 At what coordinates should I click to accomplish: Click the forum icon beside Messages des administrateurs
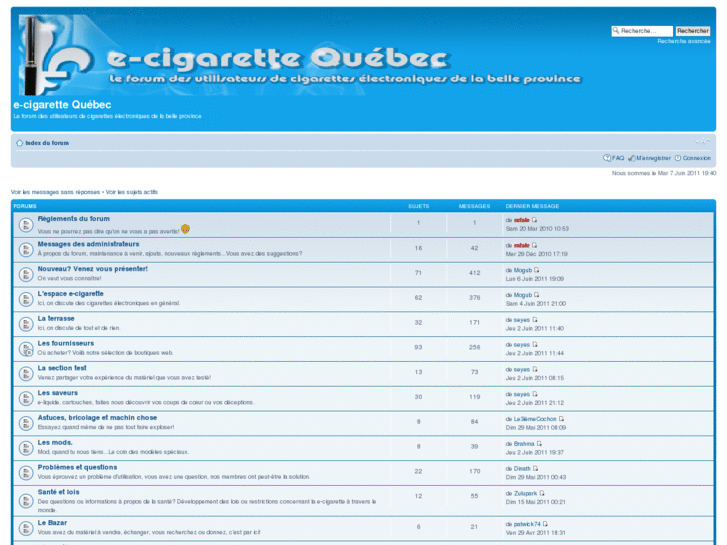tap(26, 250)
